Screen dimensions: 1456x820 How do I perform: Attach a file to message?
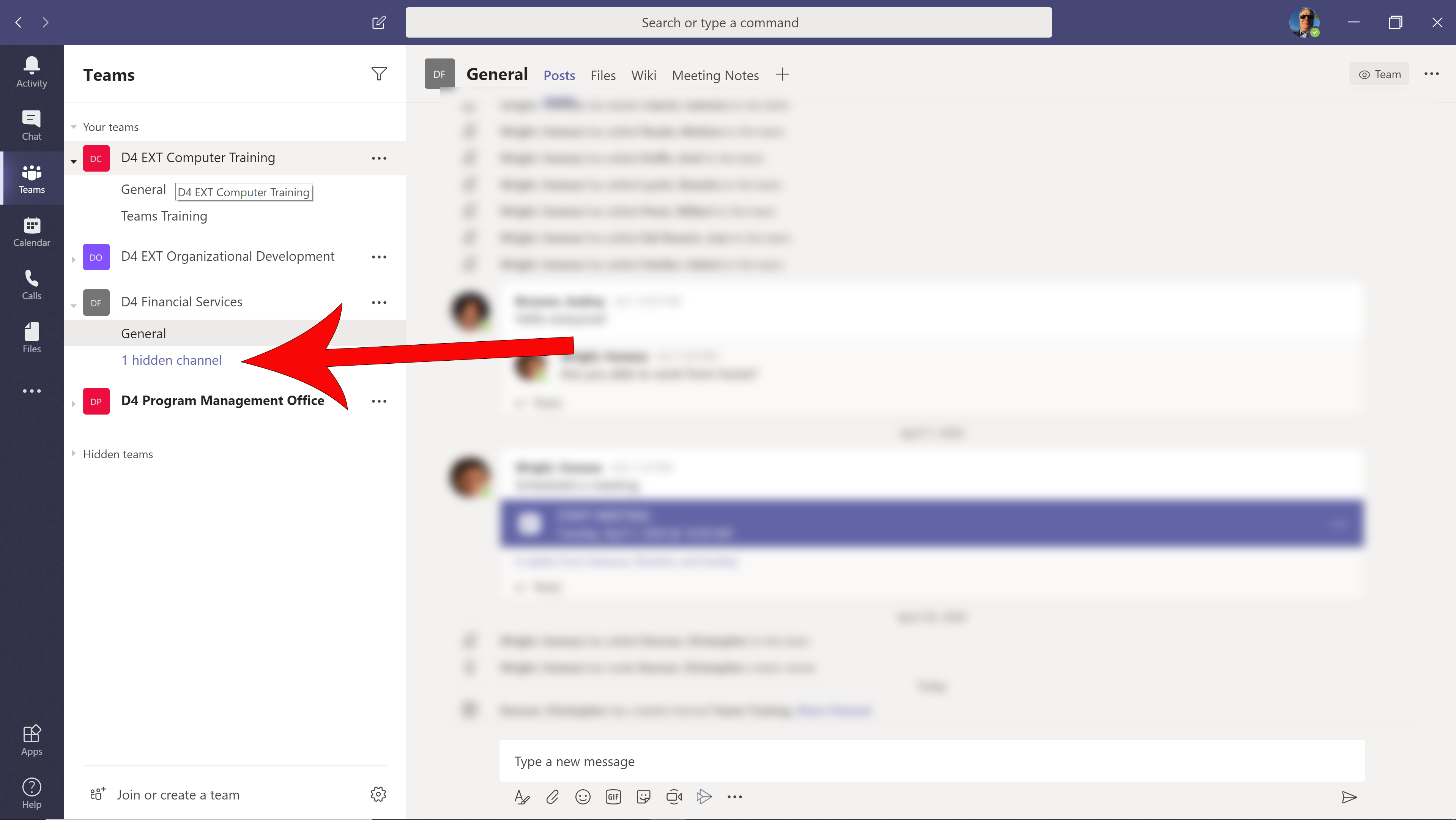552,797
